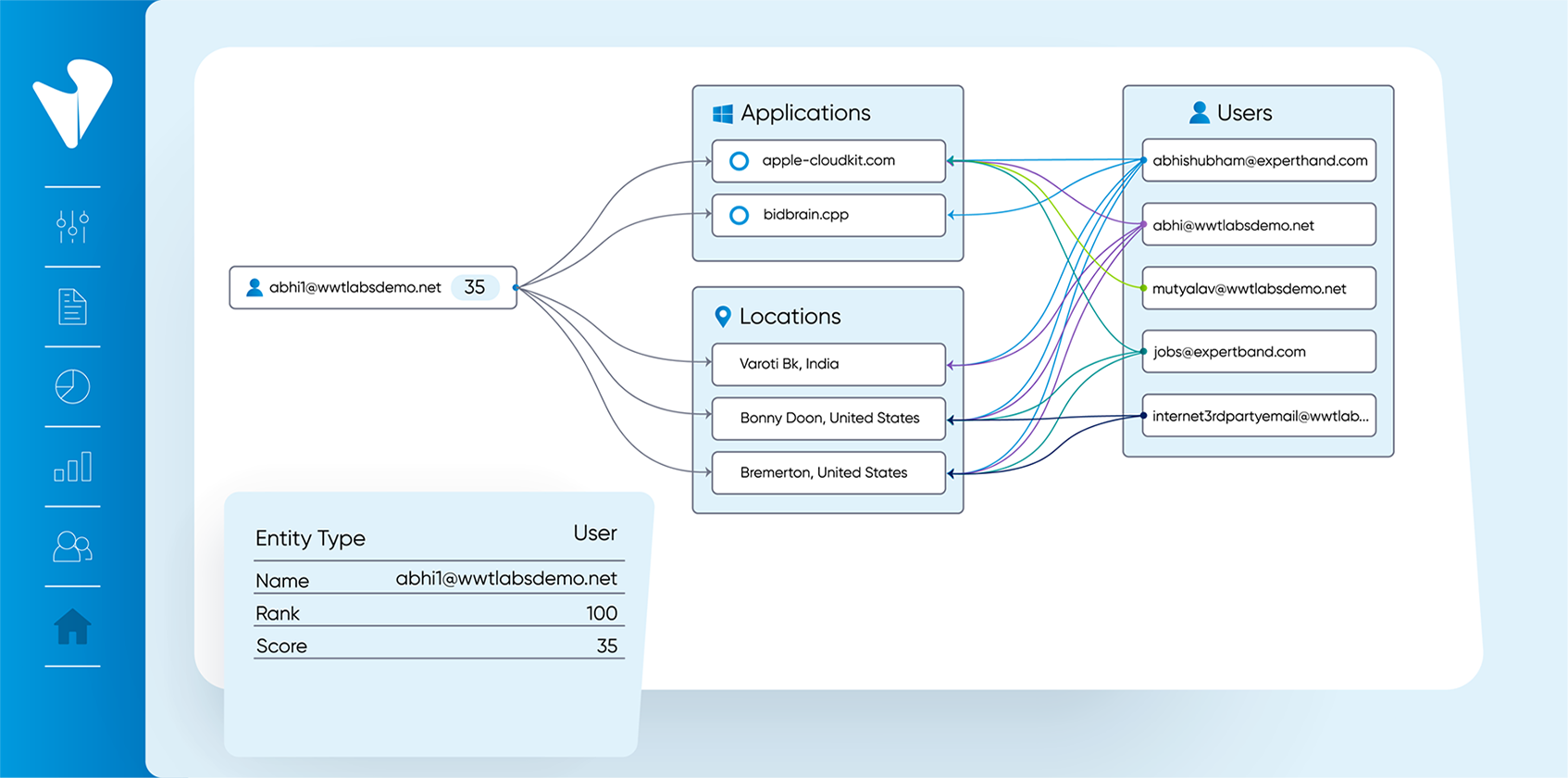Select the abhi1@wwtlabsdemo.net root node
This screenshot has height=778, width=1568.
(355, 288)
